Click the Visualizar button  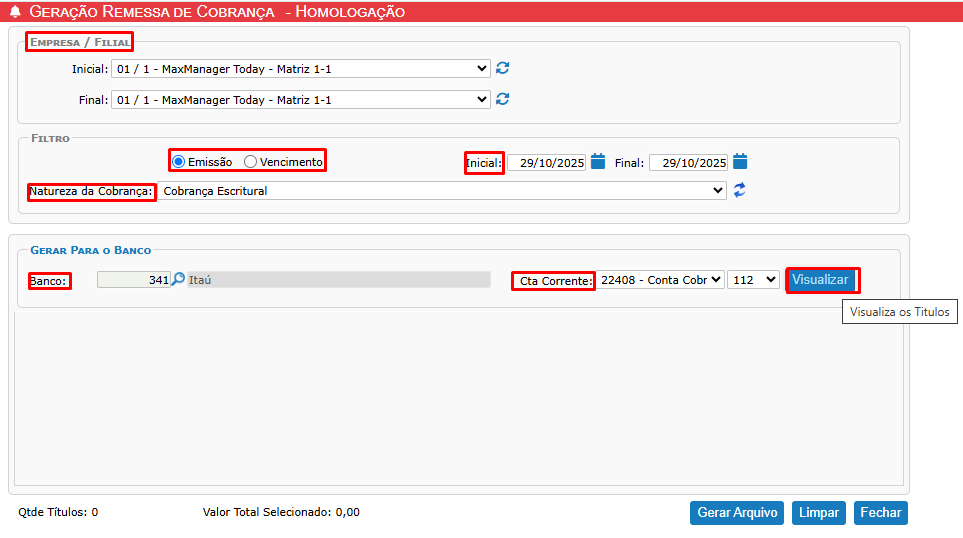click(820, 280)
